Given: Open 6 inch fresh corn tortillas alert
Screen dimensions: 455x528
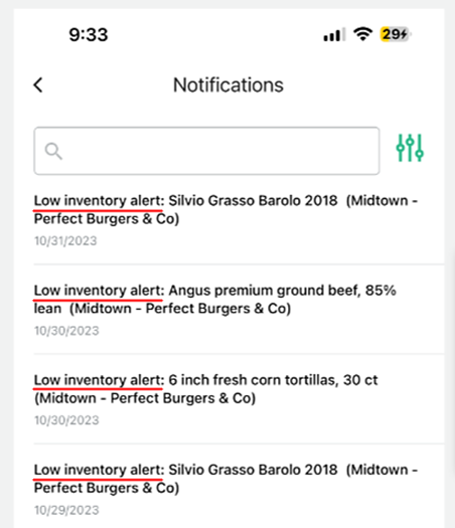Looking at the screenshot, I should tap(226, 400).
